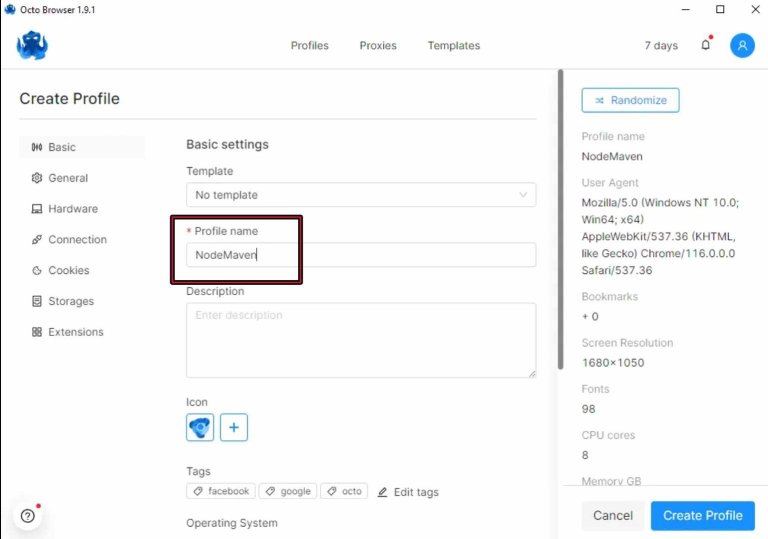The image size is (768, 539).
Task: Click Edit tags link
Action: (x=408, y=492)
